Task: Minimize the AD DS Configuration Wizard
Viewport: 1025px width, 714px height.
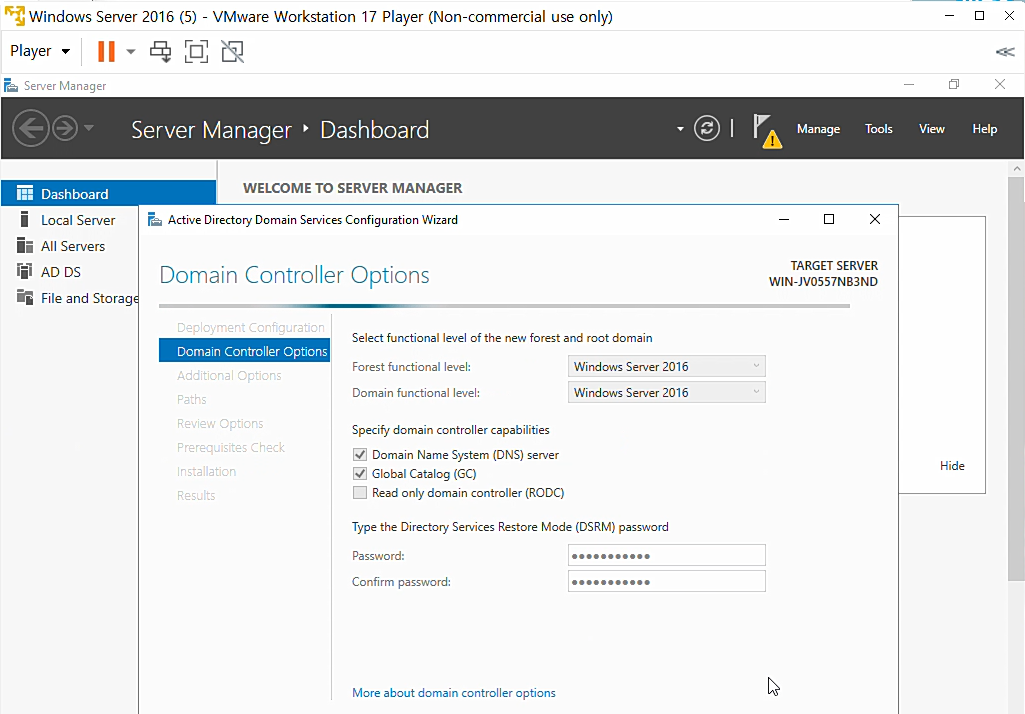Action: [x=784, y=219]
